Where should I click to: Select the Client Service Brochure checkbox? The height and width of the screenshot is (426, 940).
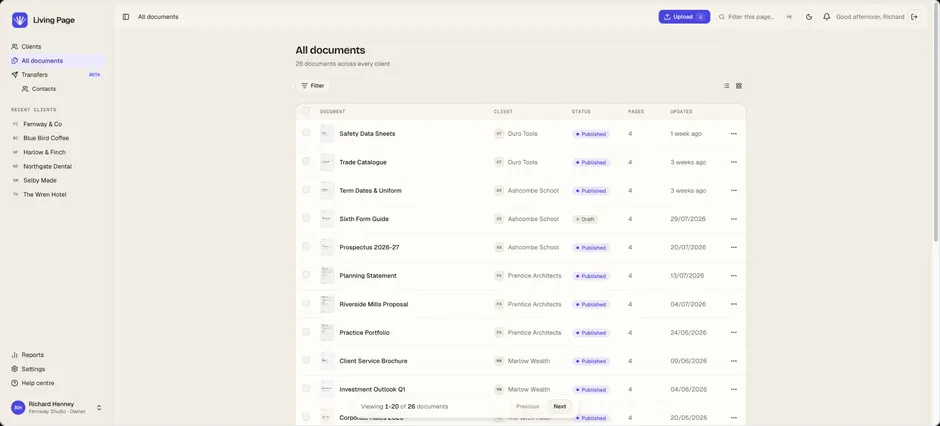[x=306, y=360]
